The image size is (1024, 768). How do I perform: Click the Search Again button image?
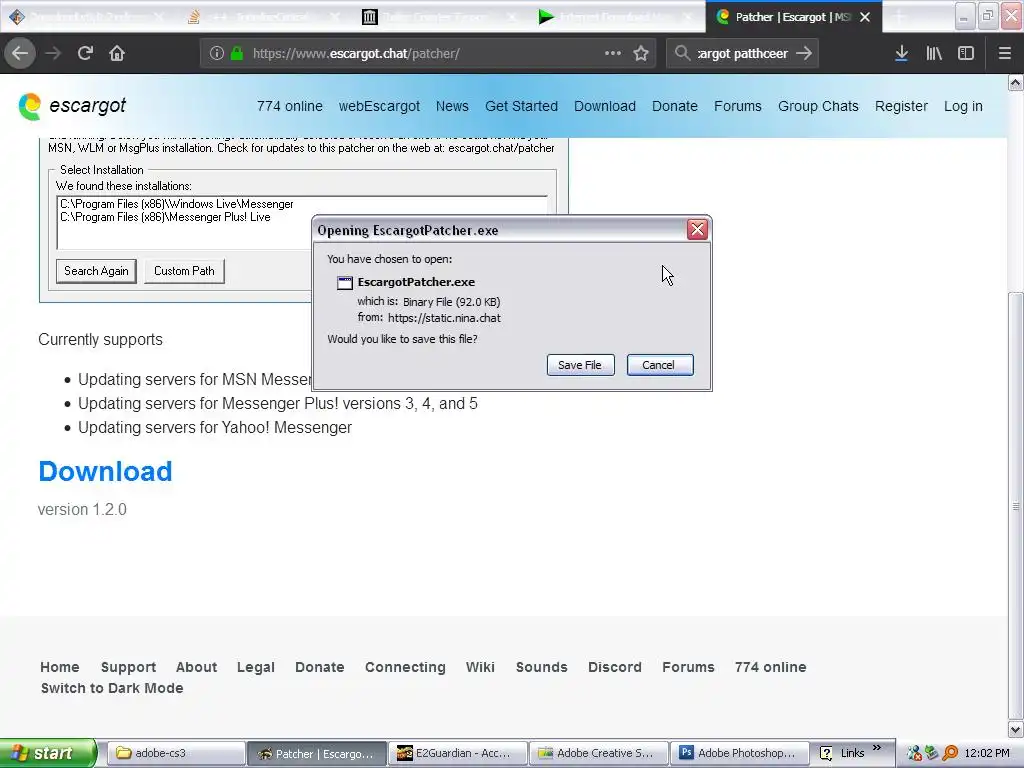pyautogui.click(x=96, y=271)
